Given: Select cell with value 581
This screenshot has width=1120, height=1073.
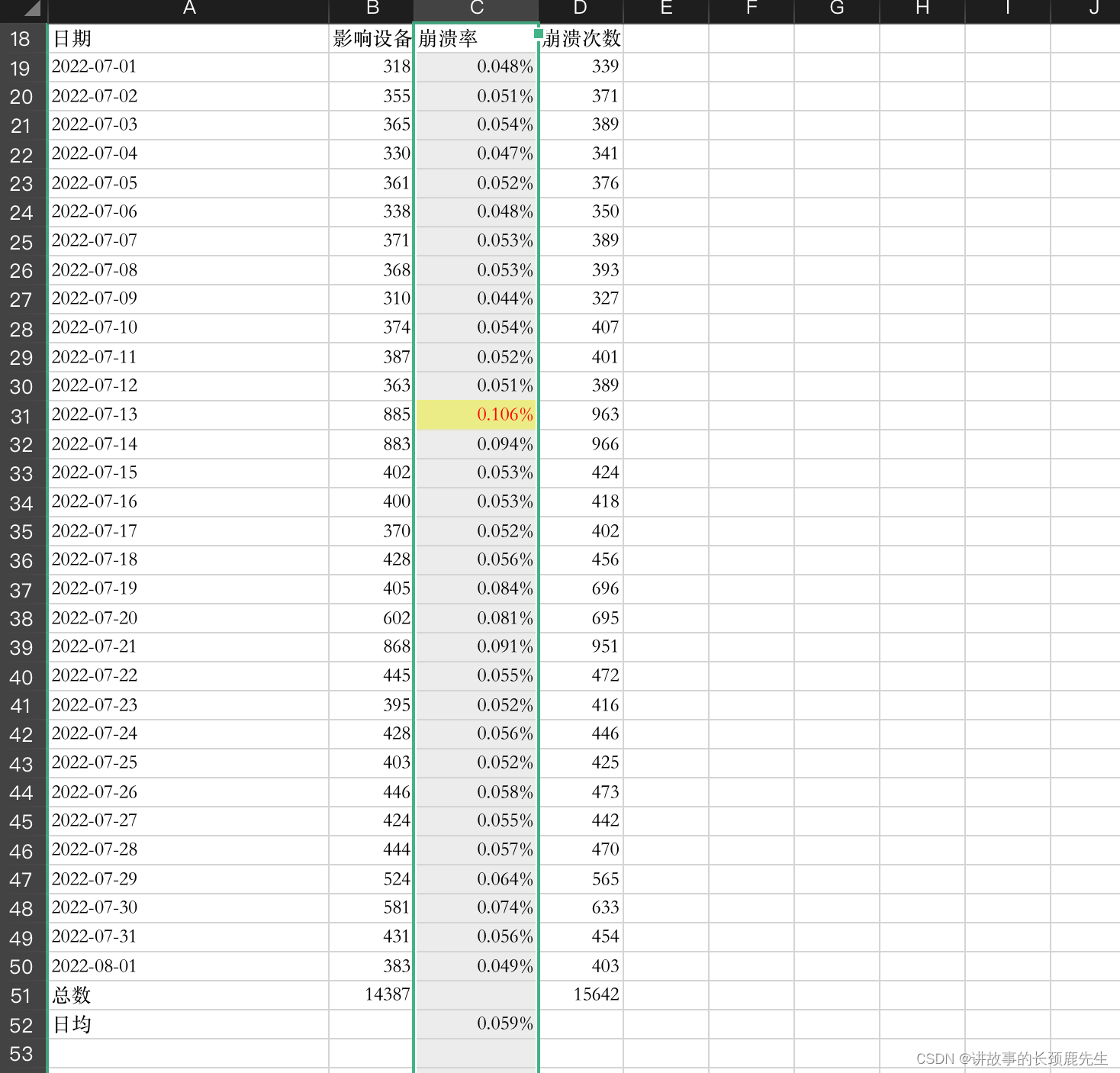Looking at the screenshot, I should pos(372,908).
